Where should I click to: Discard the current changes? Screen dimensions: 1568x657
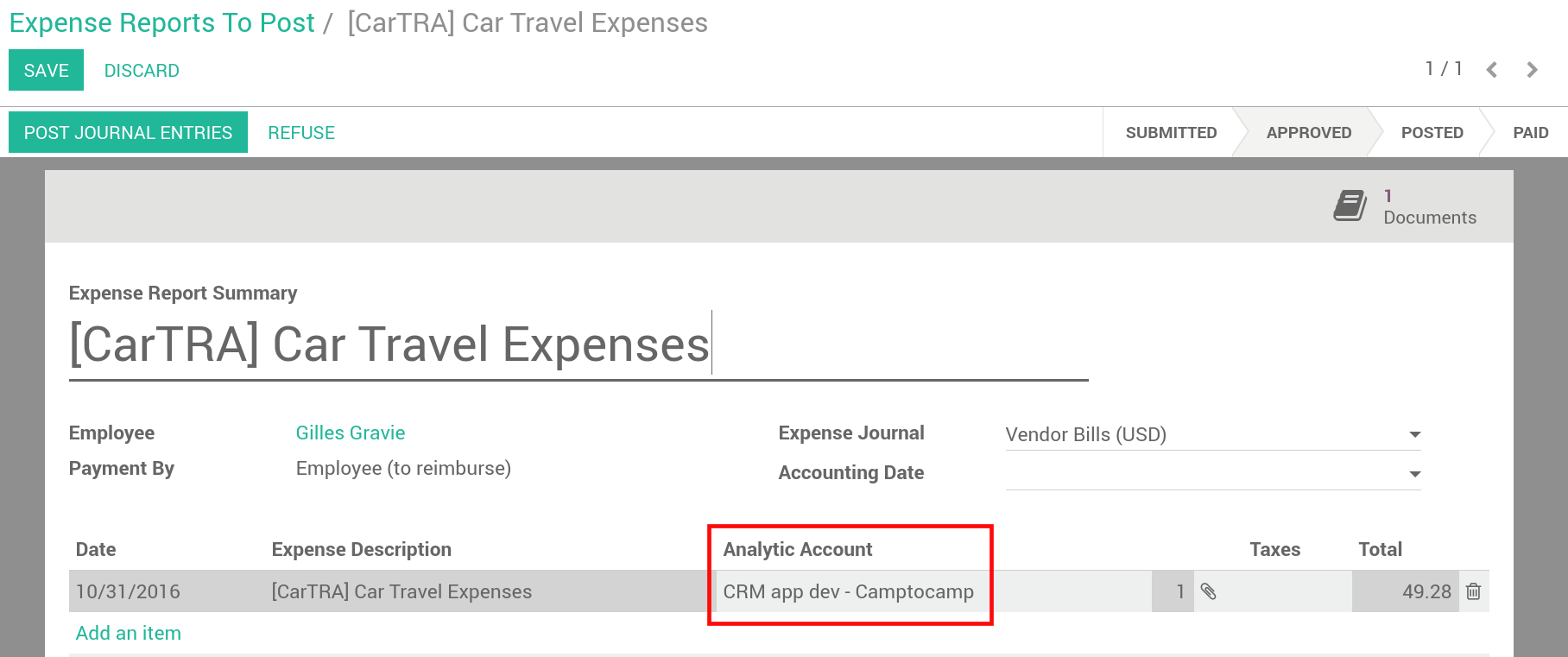coord(142,71)
